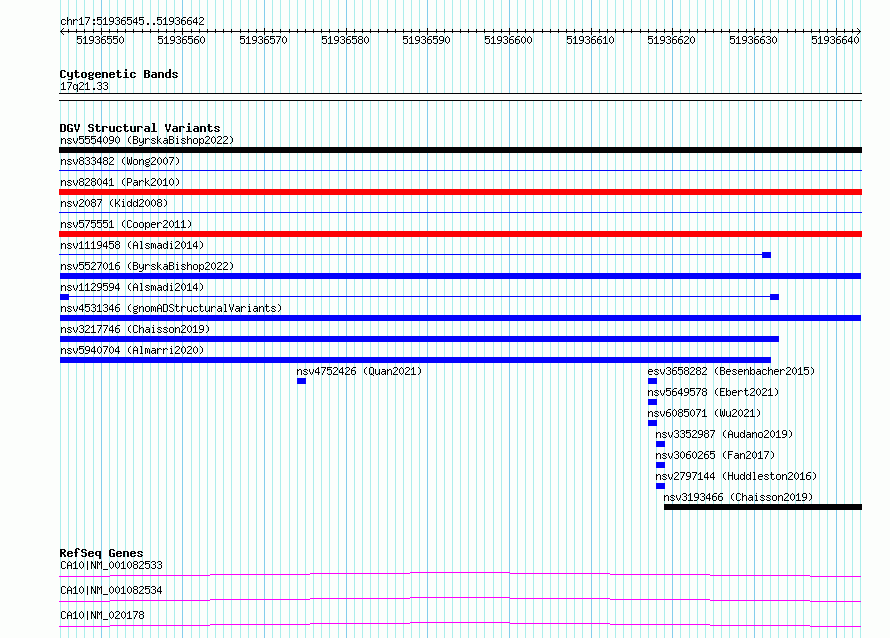Click the CA10|NM_001082533 transcript label

[111, 565]
